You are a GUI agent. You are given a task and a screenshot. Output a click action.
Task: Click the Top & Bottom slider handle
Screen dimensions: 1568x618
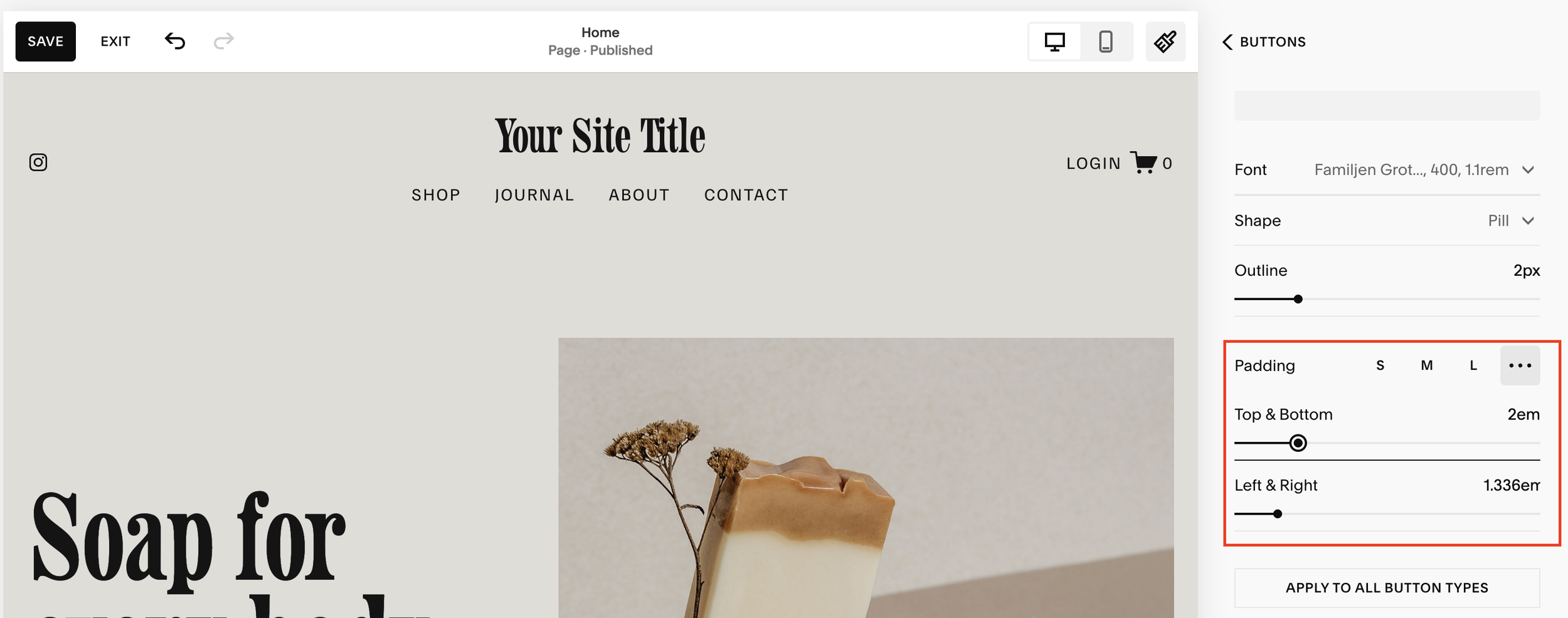click(1298, 443)
